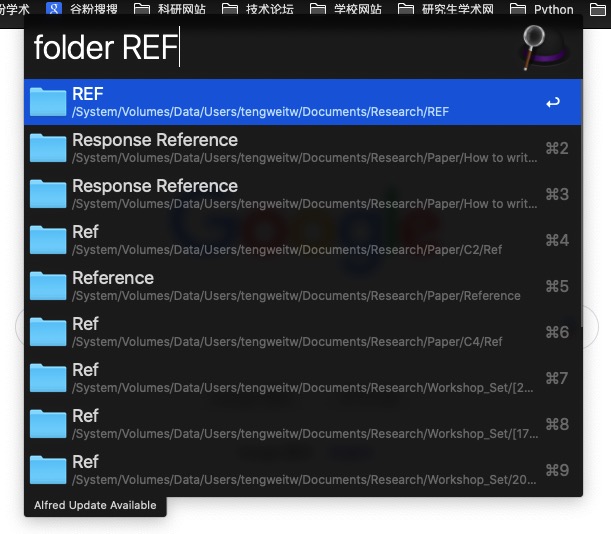Open the 研究生学术网 bookmarks folder
The width and height of the screenshot is (611, 534).
click(x=446, y=9)
